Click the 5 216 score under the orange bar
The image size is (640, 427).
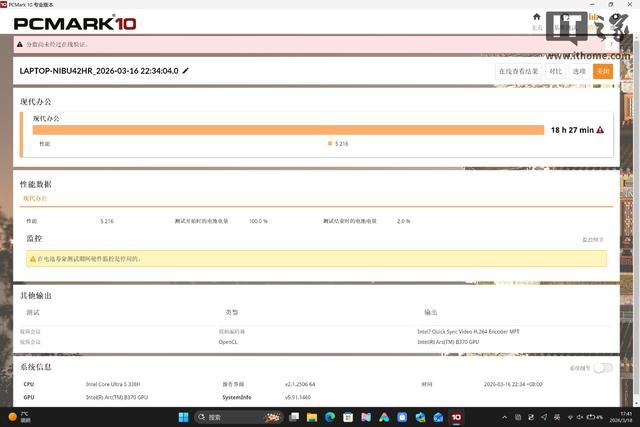[341, 144]
